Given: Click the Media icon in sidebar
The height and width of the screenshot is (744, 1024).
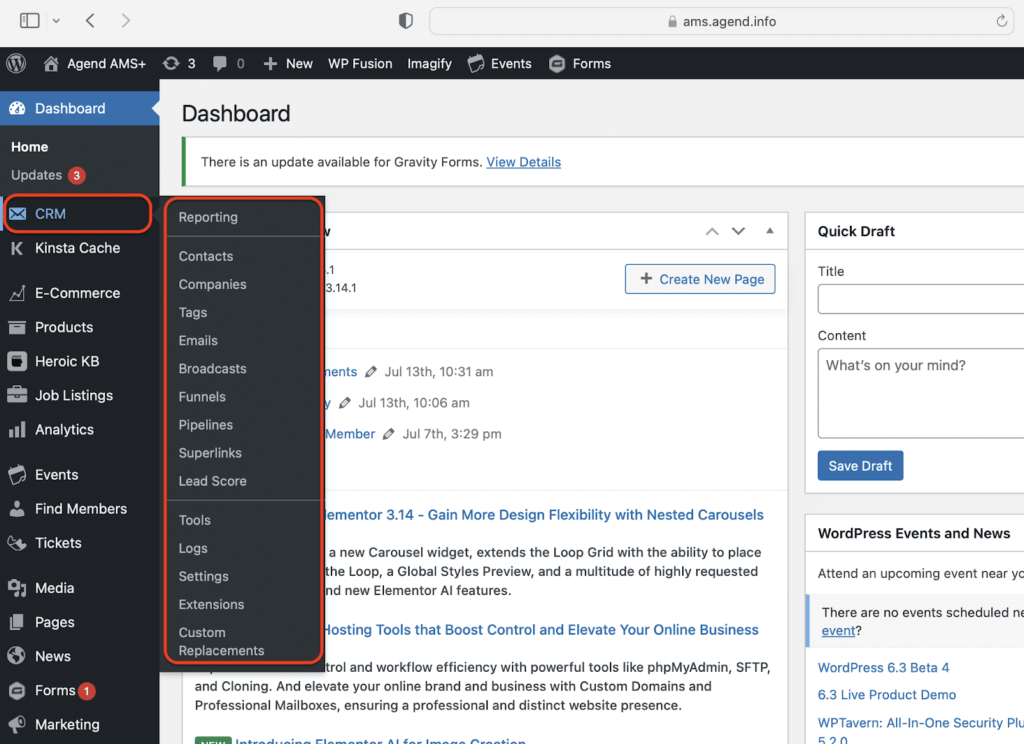Looking at the screenshot, I should [x=18, y=589].
